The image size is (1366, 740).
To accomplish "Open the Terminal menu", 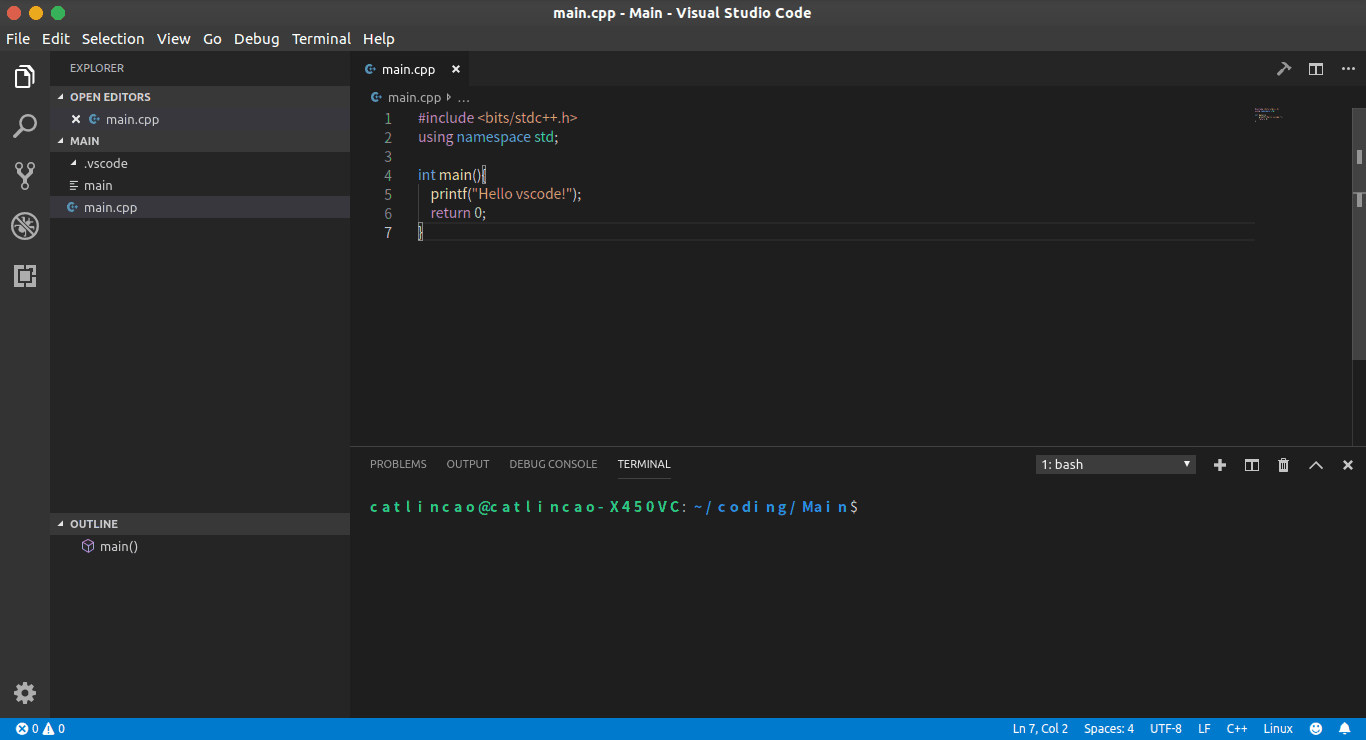I will click(321, 38).
